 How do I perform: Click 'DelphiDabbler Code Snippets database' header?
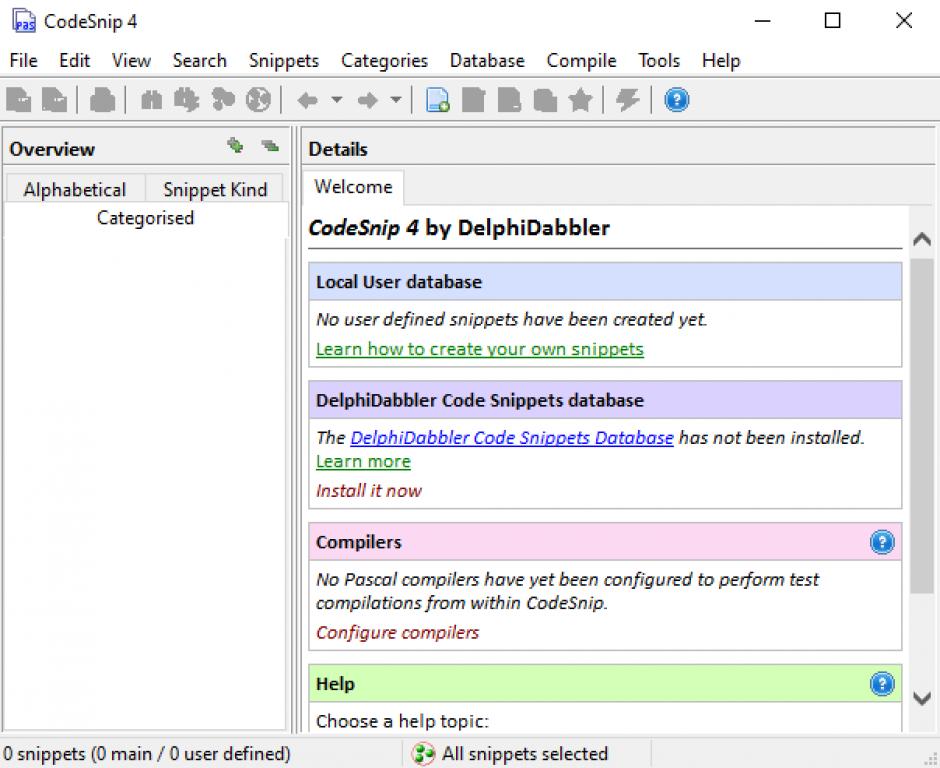click(605, 400)
